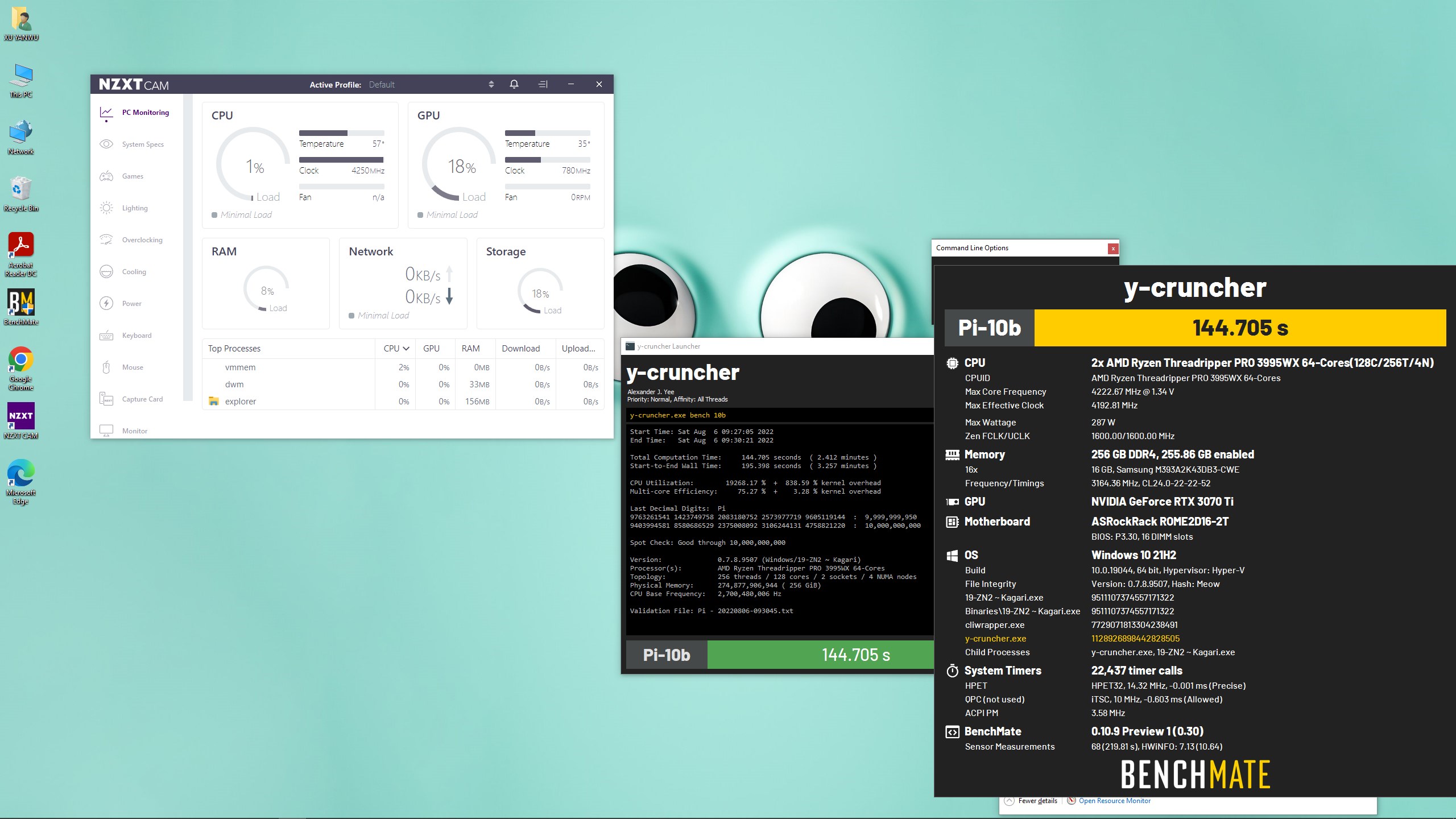Select the dwm process row
Viewport: 1456px width, 819px height.
(403, 384)
